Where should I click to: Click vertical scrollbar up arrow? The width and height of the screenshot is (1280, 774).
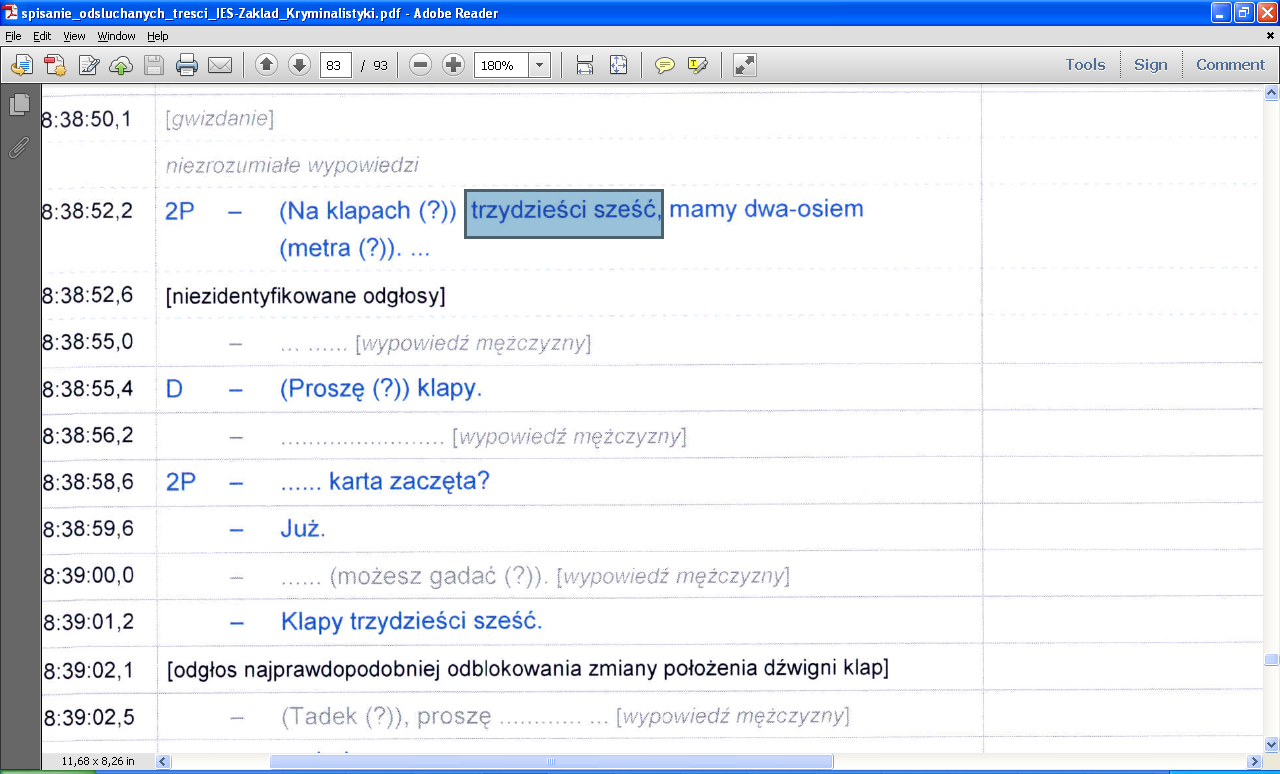click(1271, 93)
